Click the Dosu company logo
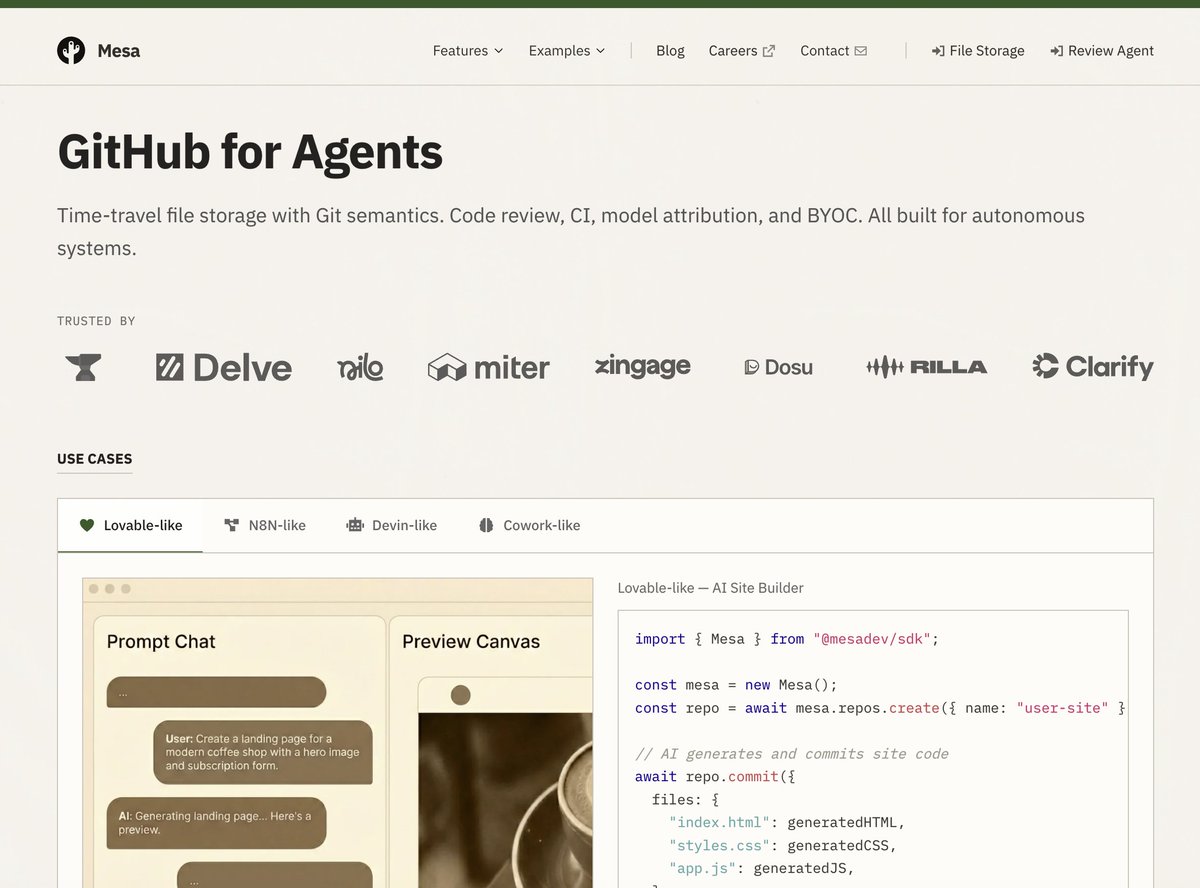This screenshot has width=1200, height=888. pyautogui.click(x=779, y=367)
